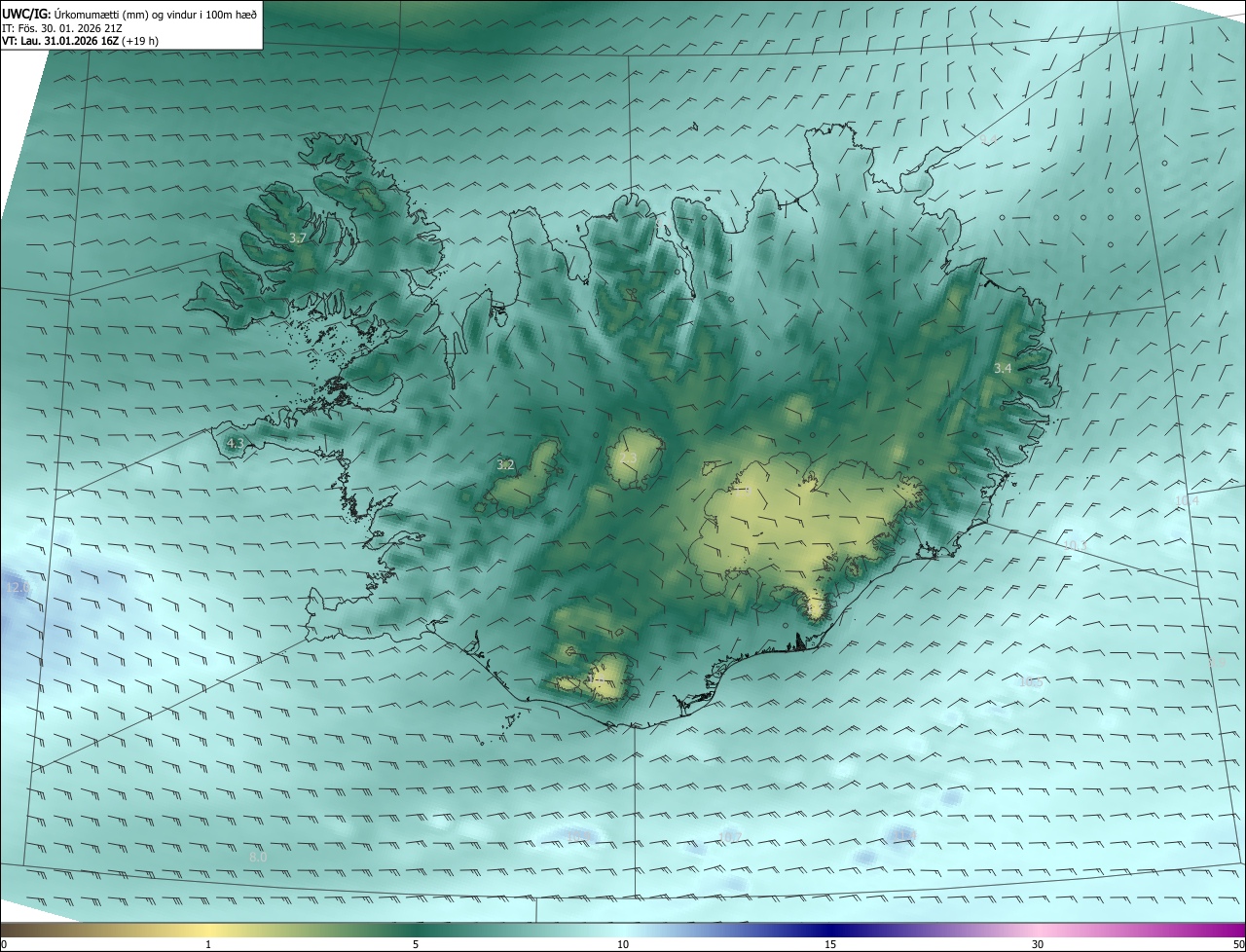
Task: Click the initial time line "IT: Fös. 30. 01. 2026 21Z"
Action: tap(62, 27)
